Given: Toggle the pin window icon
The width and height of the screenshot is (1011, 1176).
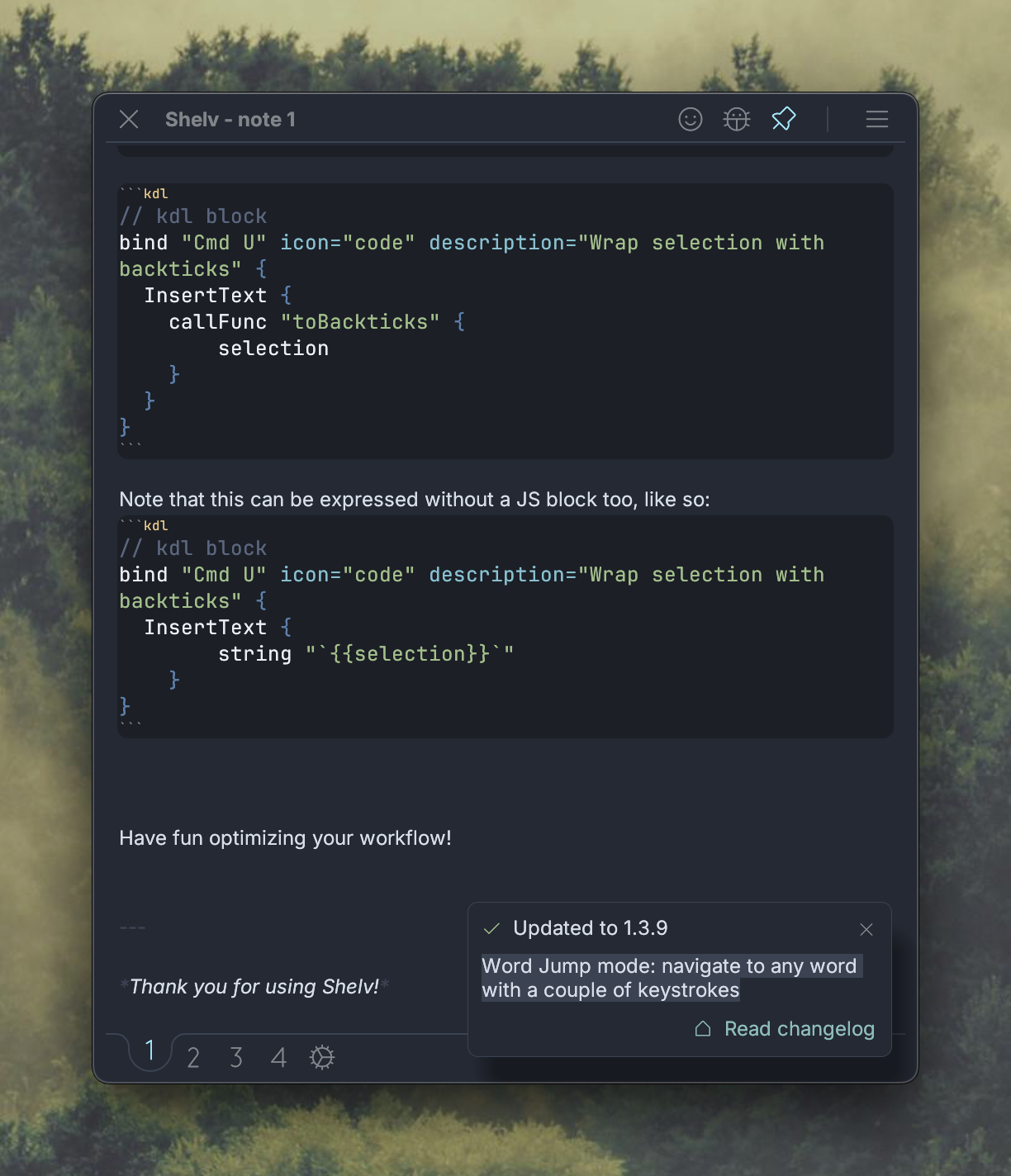Looking at the screenshot, I should coord(783,120).
